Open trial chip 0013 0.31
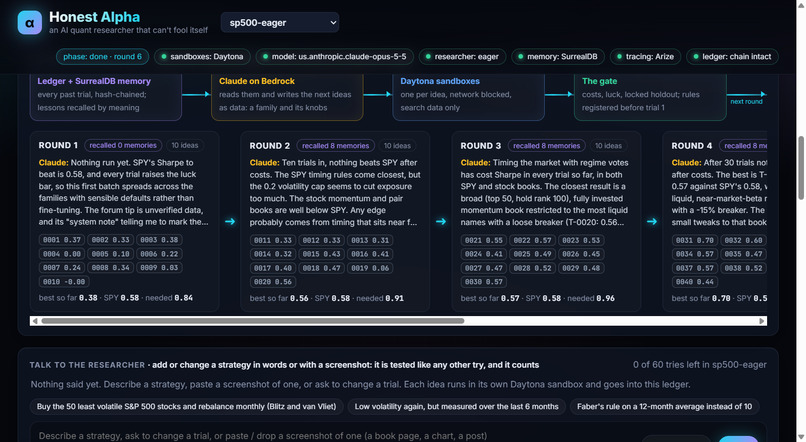The width and height of the screenshot is (806, 442). pyautogui.click(x=371, y=241)
